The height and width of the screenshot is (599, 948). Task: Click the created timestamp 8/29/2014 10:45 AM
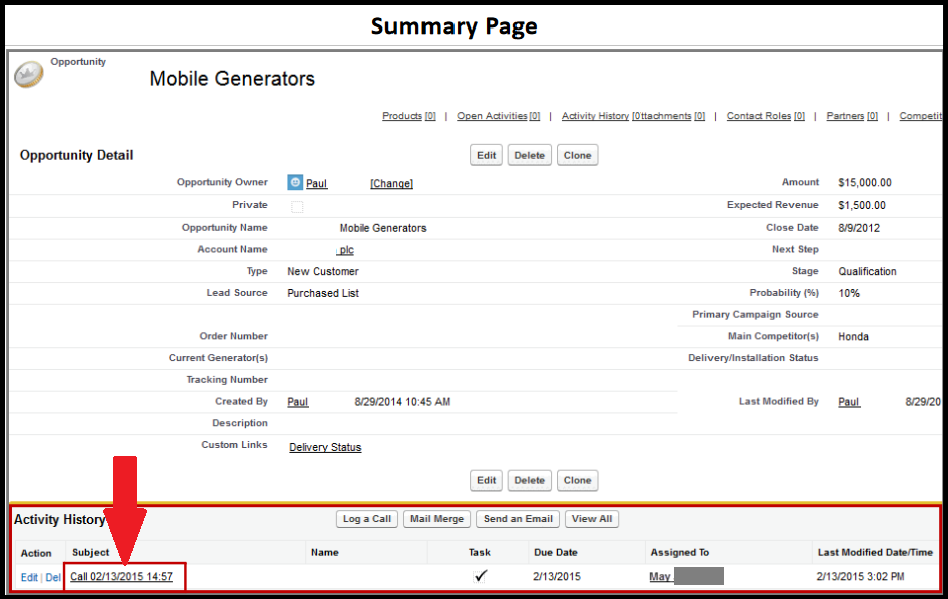point(402,401)
